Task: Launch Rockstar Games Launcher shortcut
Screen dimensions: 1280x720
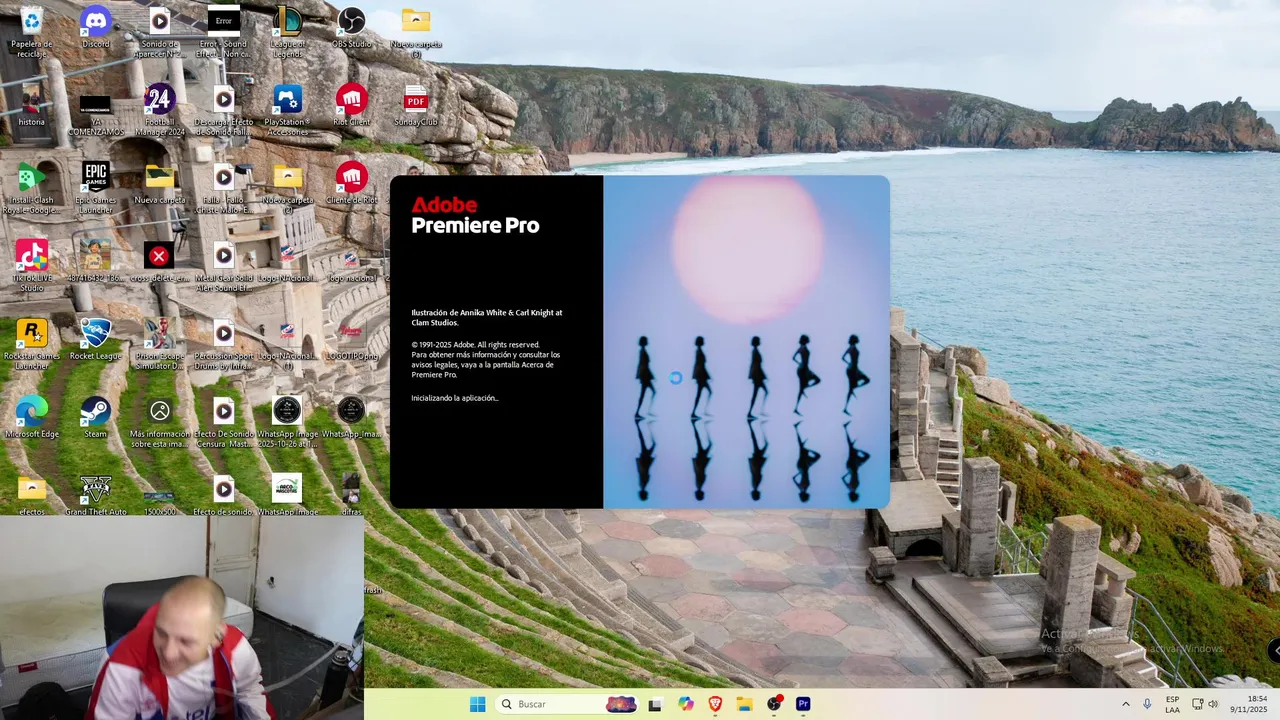Action: pyautogui.click(x=31, y=344)
